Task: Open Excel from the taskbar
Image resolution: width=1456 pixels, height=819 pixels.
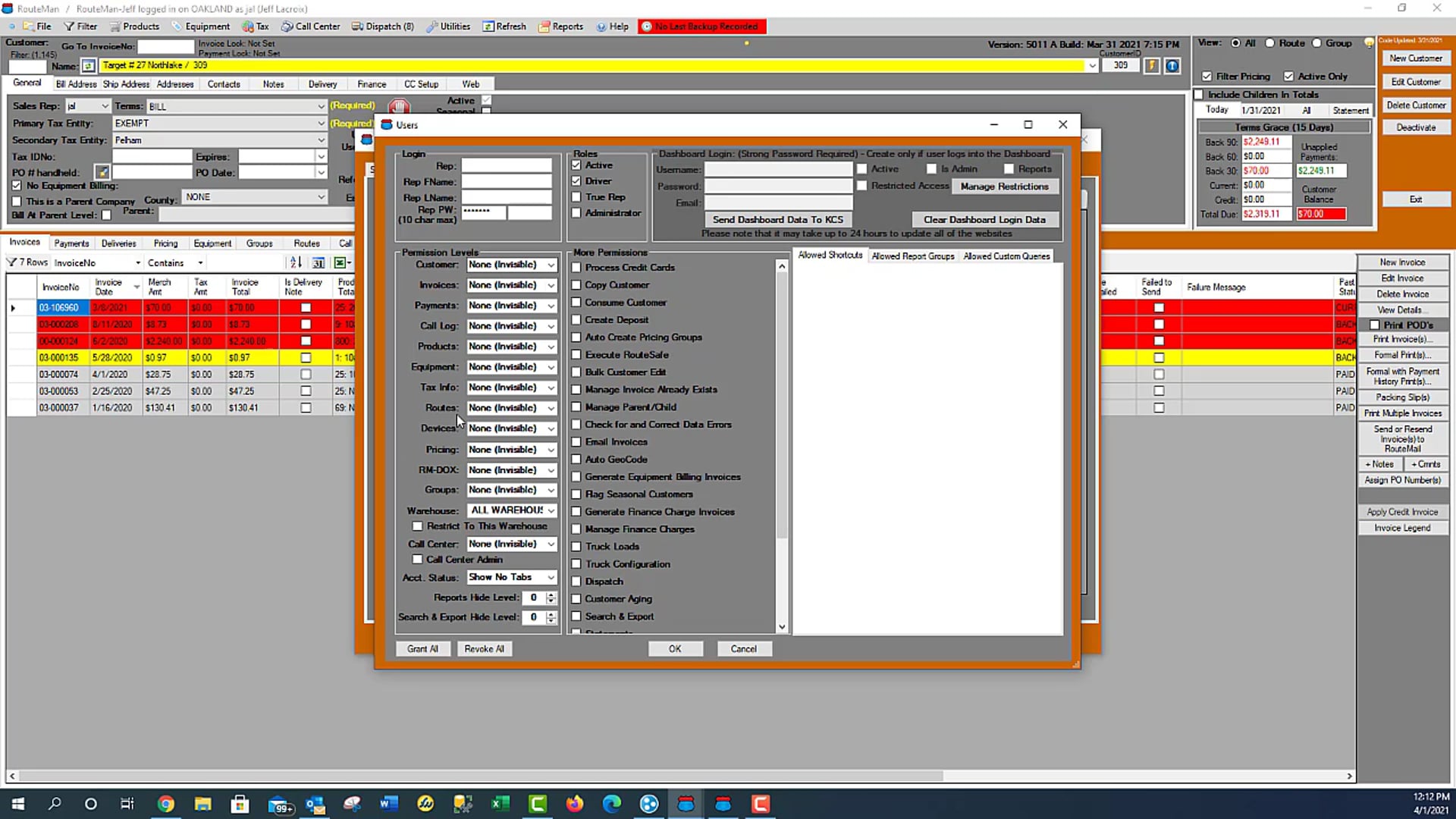Action: click(x=500, y=804)
